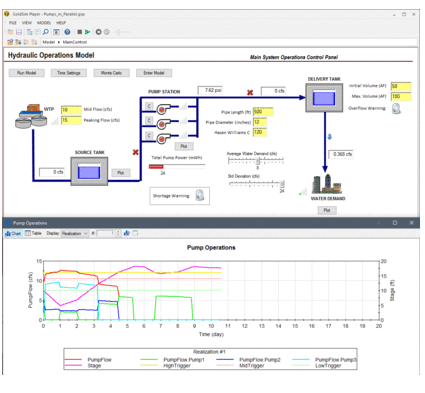This screenshot has width=425, height=393.
Task: Open the Display Realization dropdown
Action: (x=74, y=233)
